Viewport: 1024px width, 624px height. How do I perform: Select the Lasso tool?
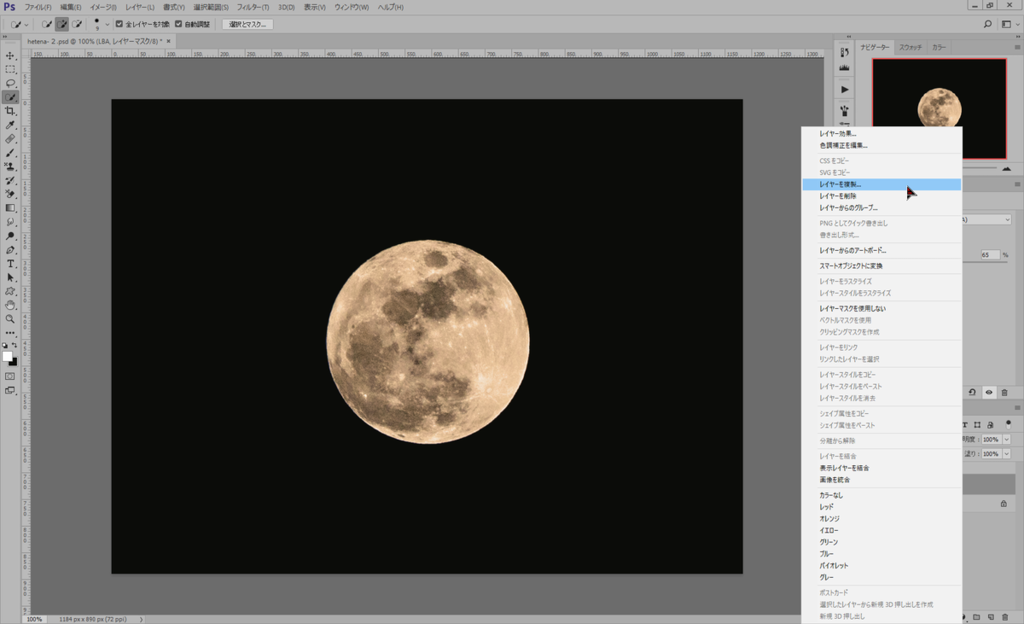[10, 84]
